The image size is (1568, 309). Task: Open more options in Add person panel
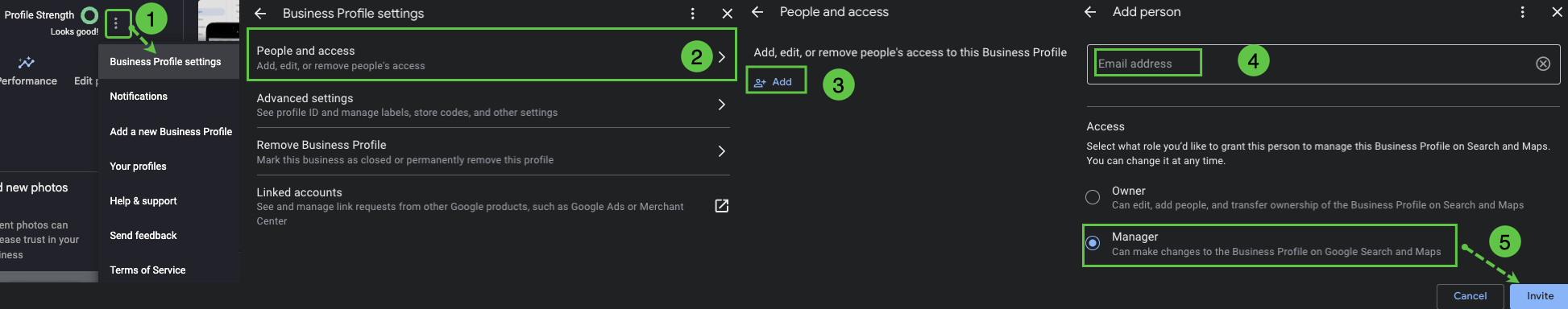1522,12
